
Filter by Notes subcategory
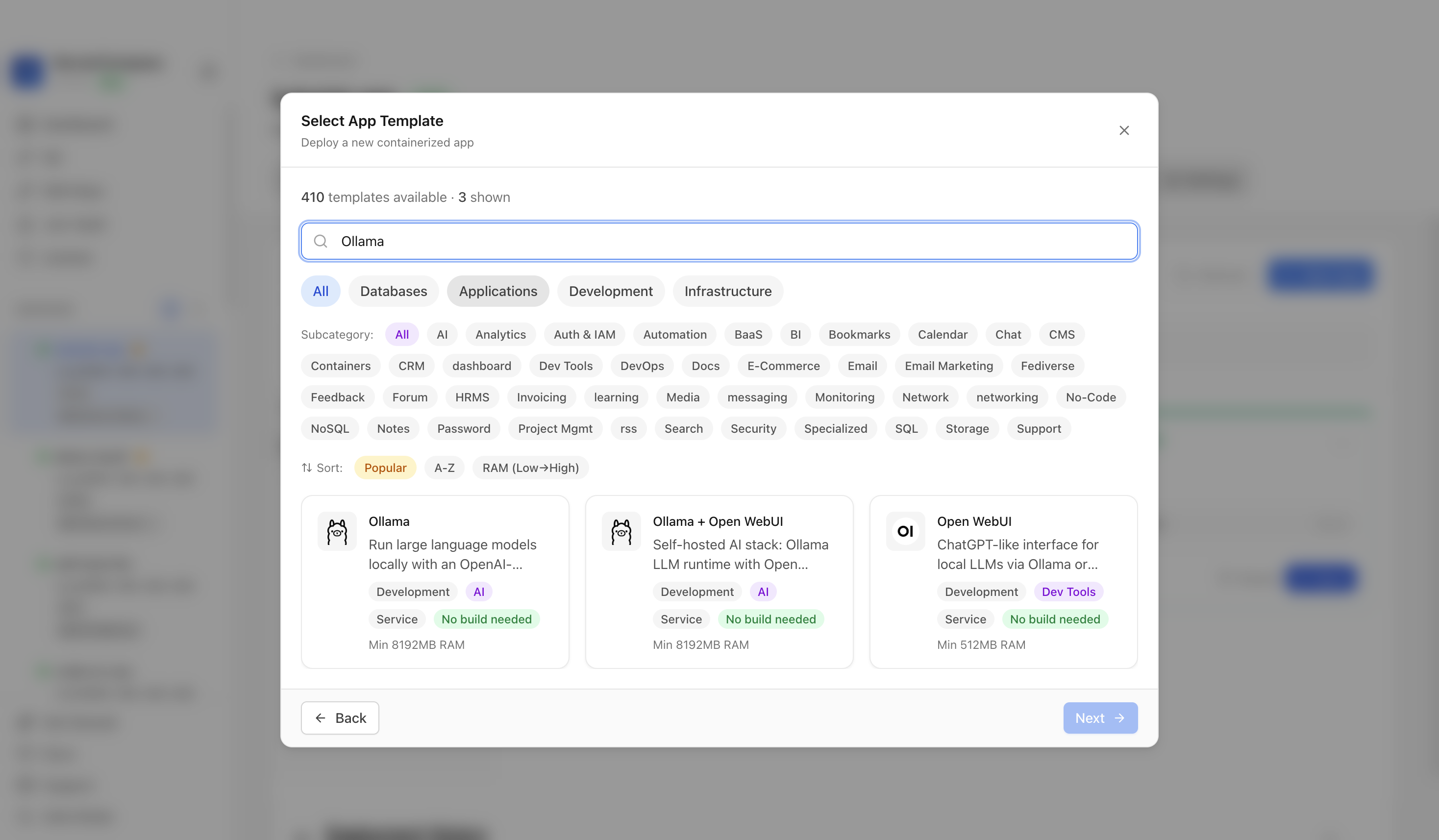tap(394, 429)
